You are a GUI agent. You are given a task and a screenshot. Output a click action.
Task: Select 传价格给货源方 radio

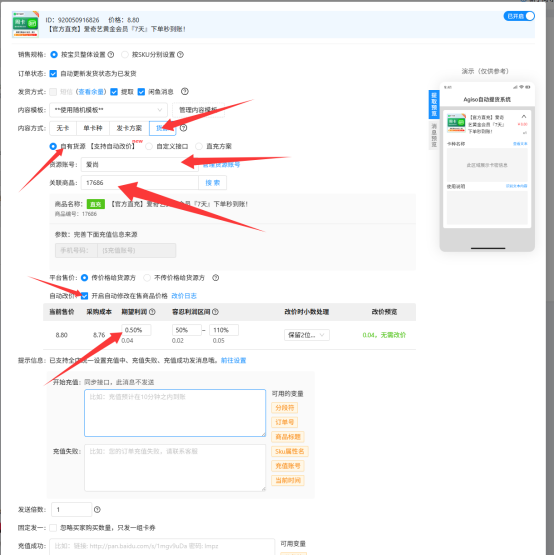point(84,278)
